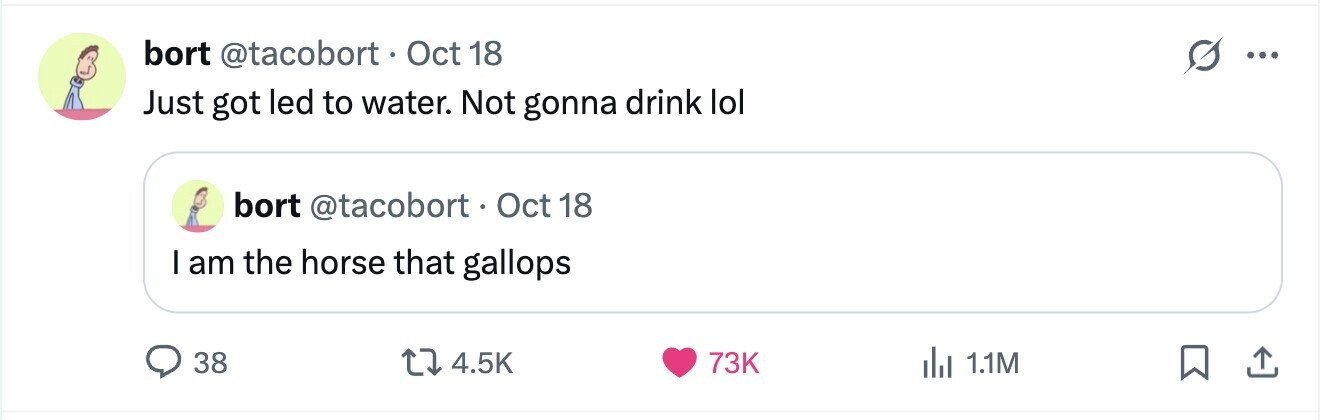
Task: Click the 38 replies count
Action: coord(210,364)
